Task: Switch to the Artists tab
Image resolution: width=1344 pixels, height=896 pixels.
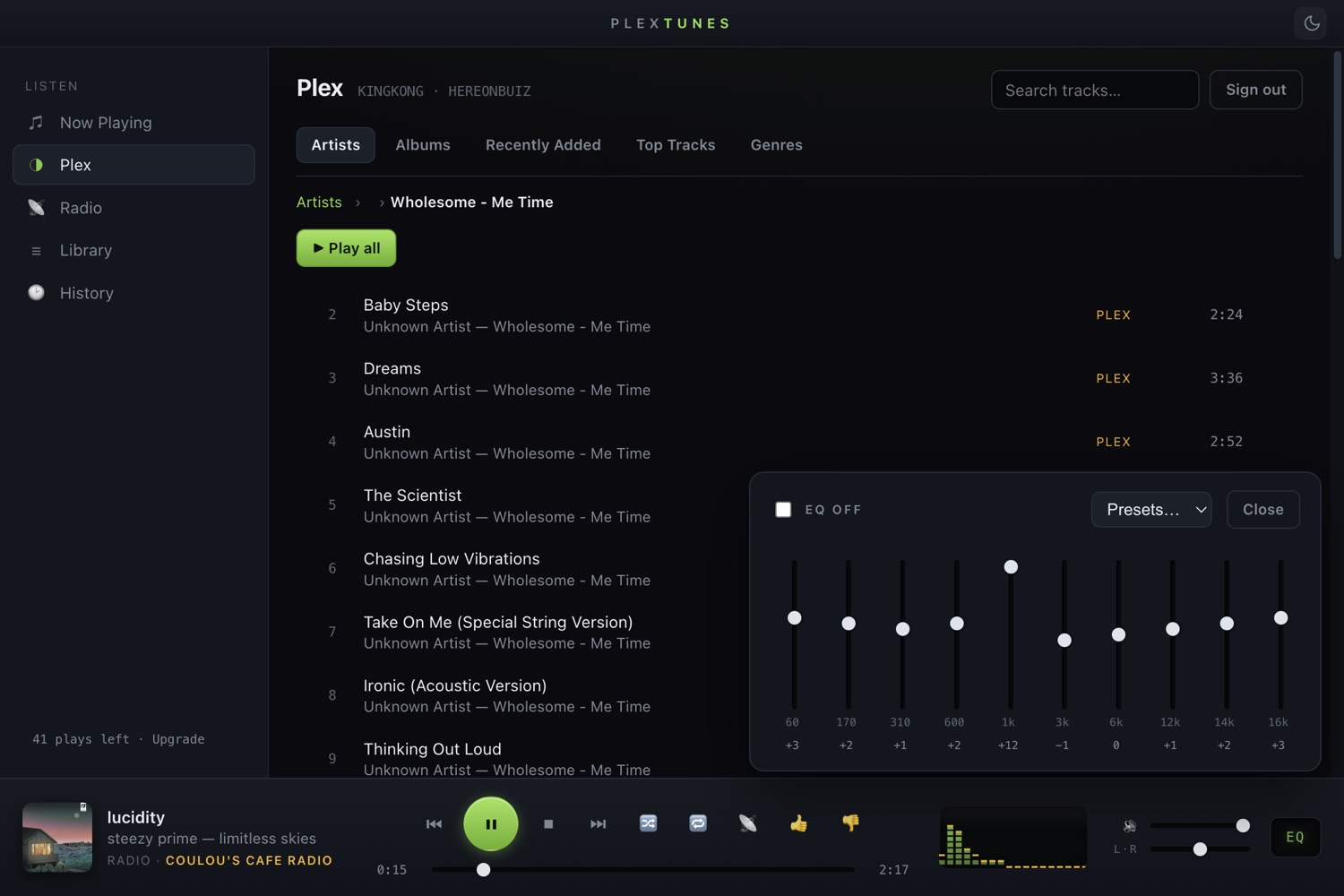Action: click(335, 145)
